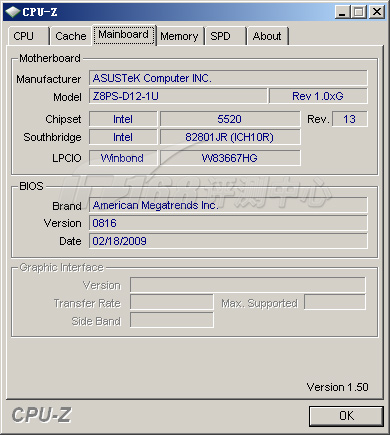Select the Southbridge 82801JR (ICH10R) field
Image resolution: width=390 pixels, height=435 pixels.
[230, 137]
